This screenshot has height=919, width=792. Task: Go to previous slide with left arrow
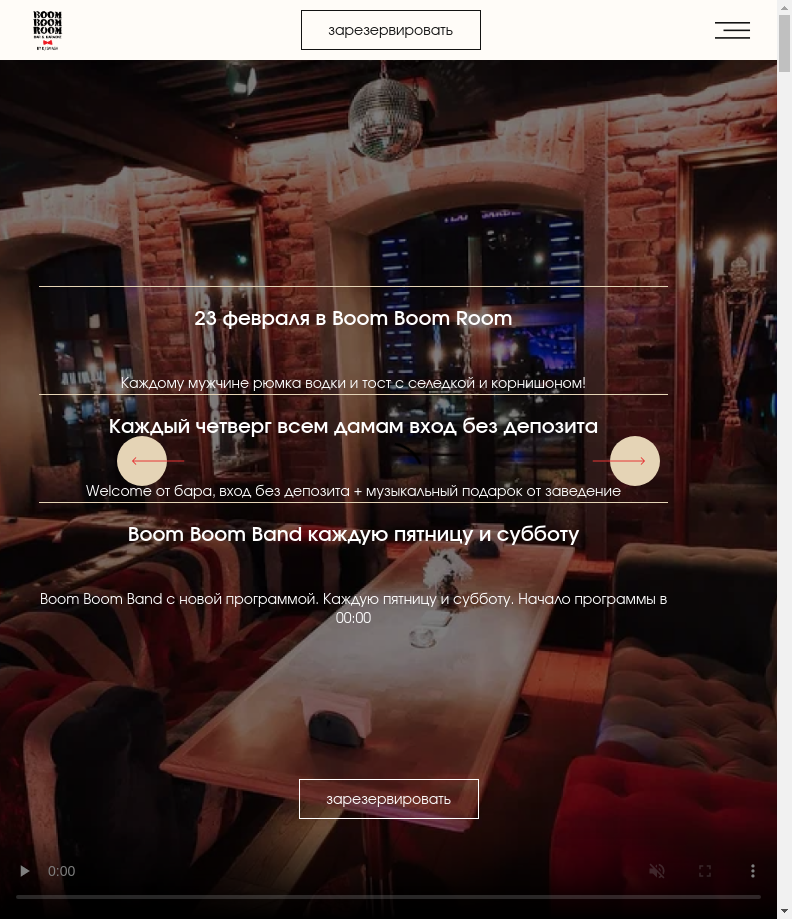142,461
